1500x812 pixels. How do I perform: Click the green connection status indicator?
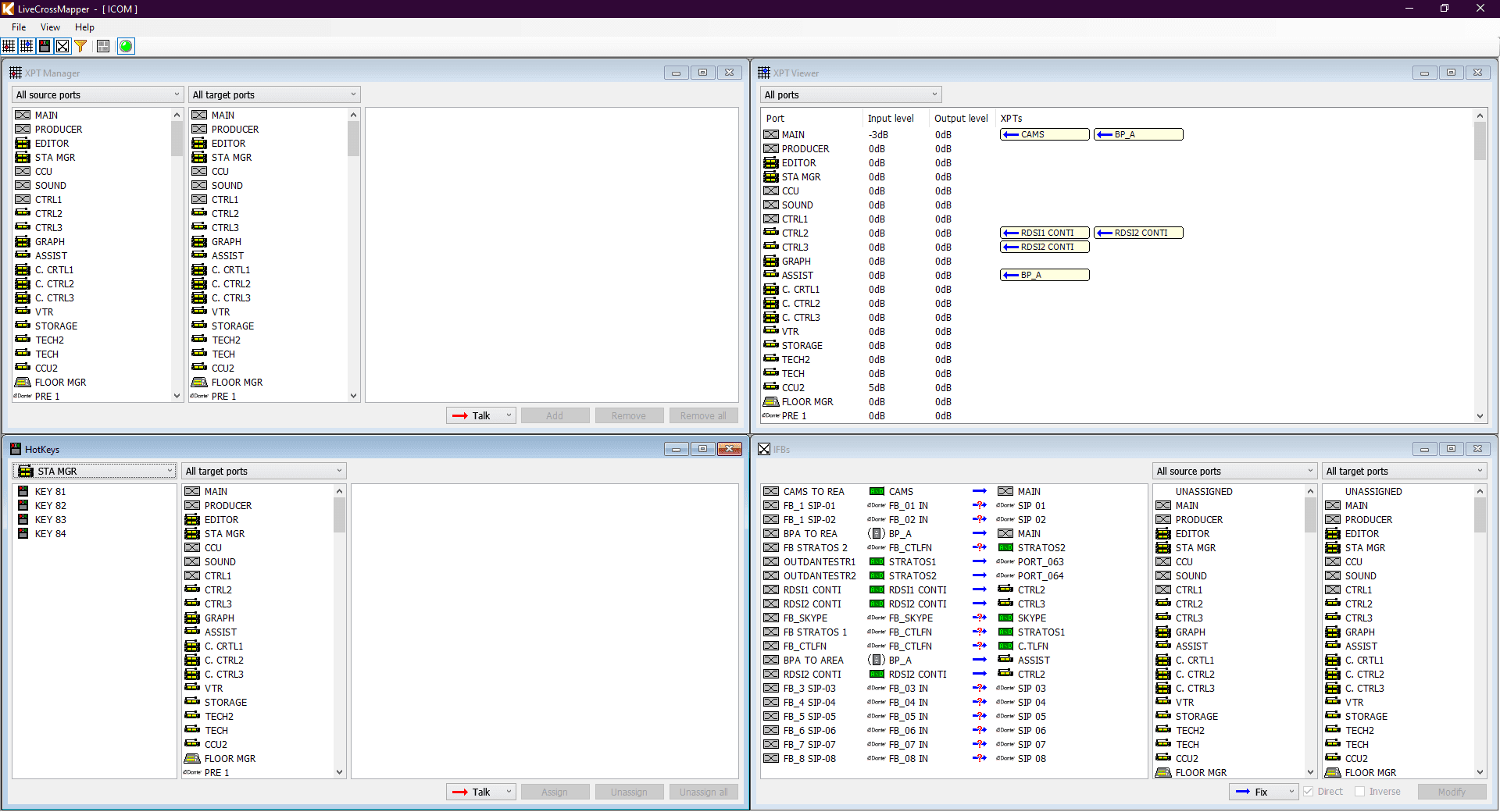126,46
